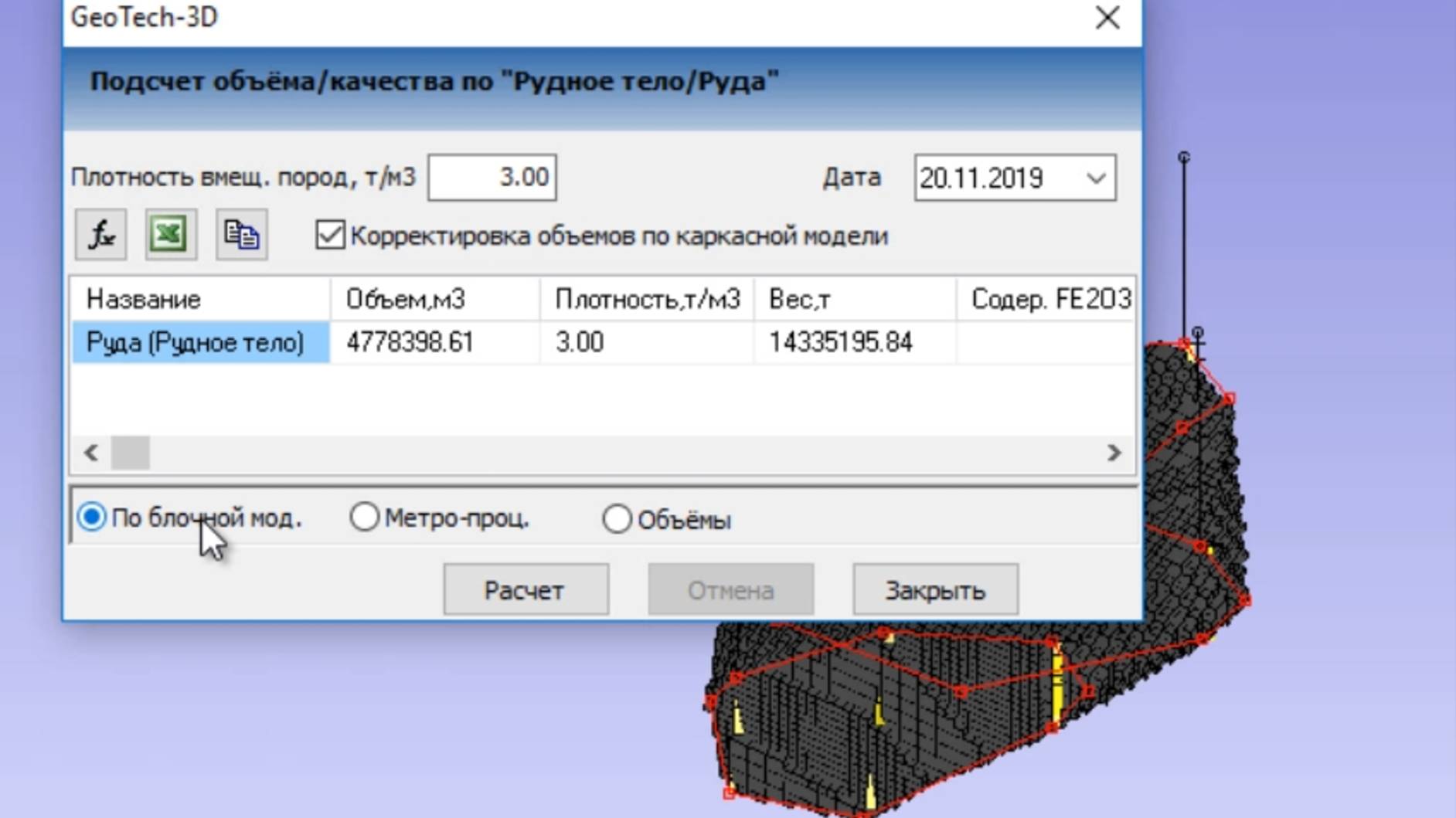Select the 'Метро-проц.' radio option
Viewport: 1456px width, 818px height.
click(x=364, y=518)
